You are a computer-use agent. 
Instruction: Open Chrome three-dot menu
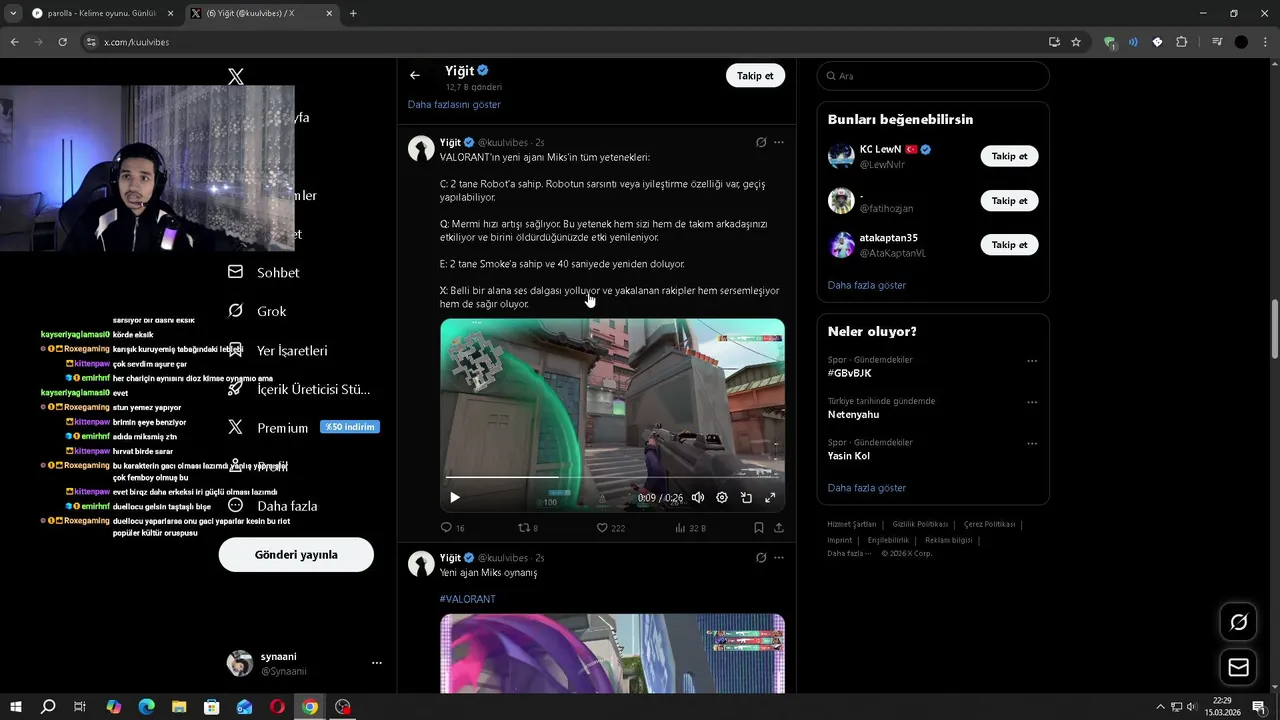coord(1265,42)
